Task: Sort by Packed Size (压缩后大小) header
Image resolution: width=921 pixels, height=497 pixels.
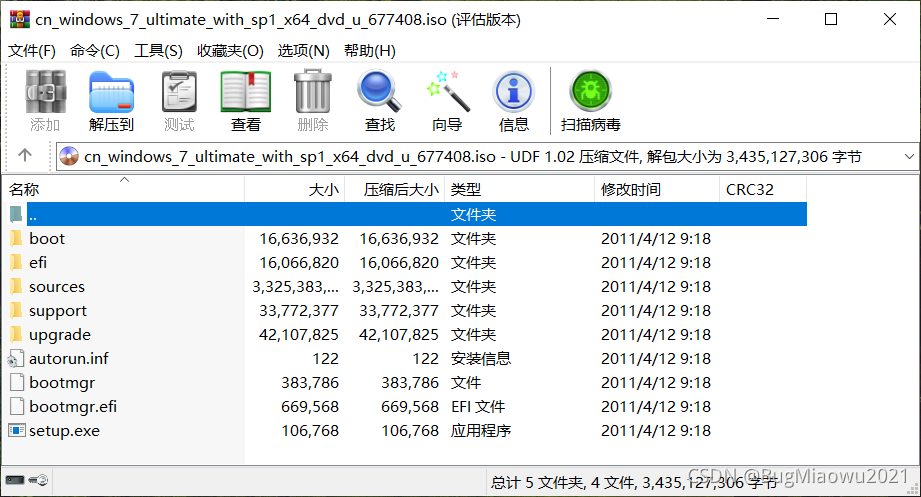Action: tap(395, 189)
